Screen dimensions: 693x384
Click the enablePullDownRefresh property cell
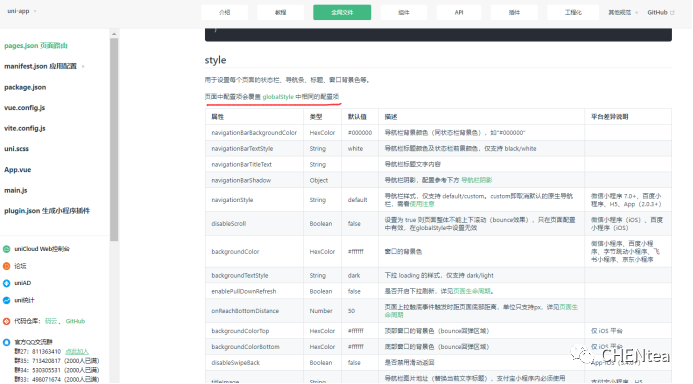[254, 291]
